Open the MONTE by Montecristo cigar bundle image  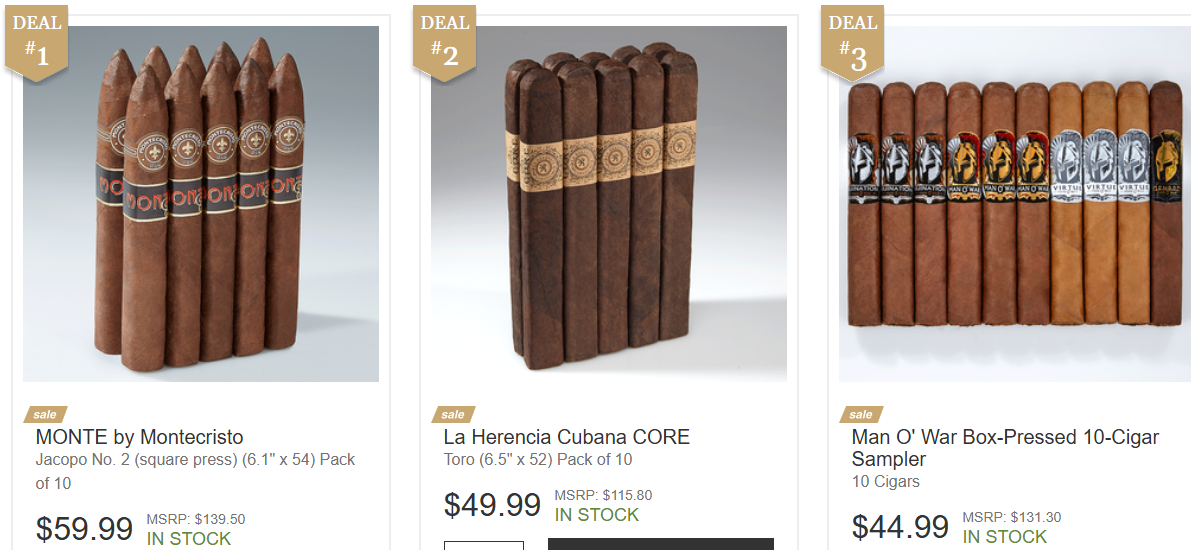[x=201, y=204]
